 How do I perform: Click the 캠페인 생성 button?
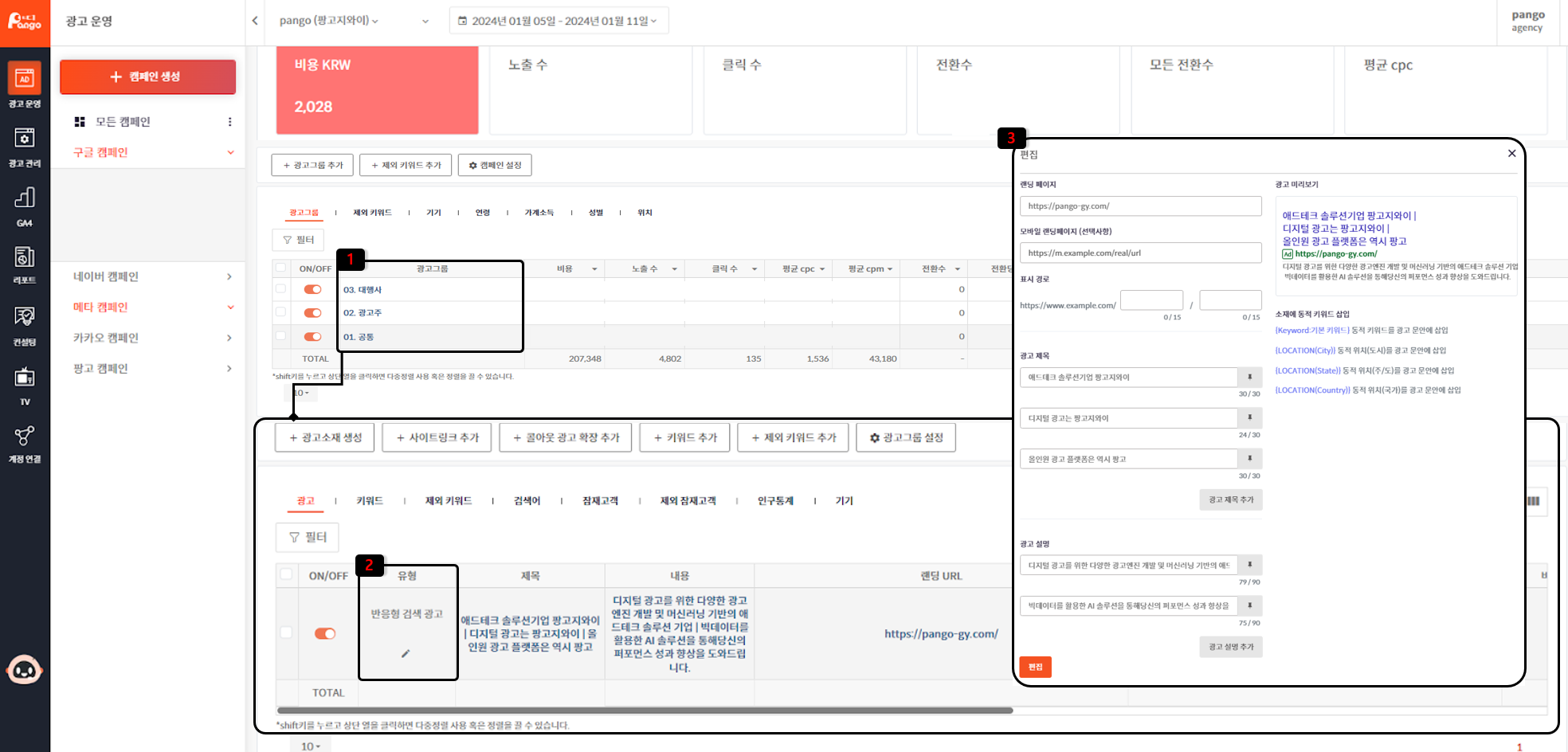(x=147, y=76)
